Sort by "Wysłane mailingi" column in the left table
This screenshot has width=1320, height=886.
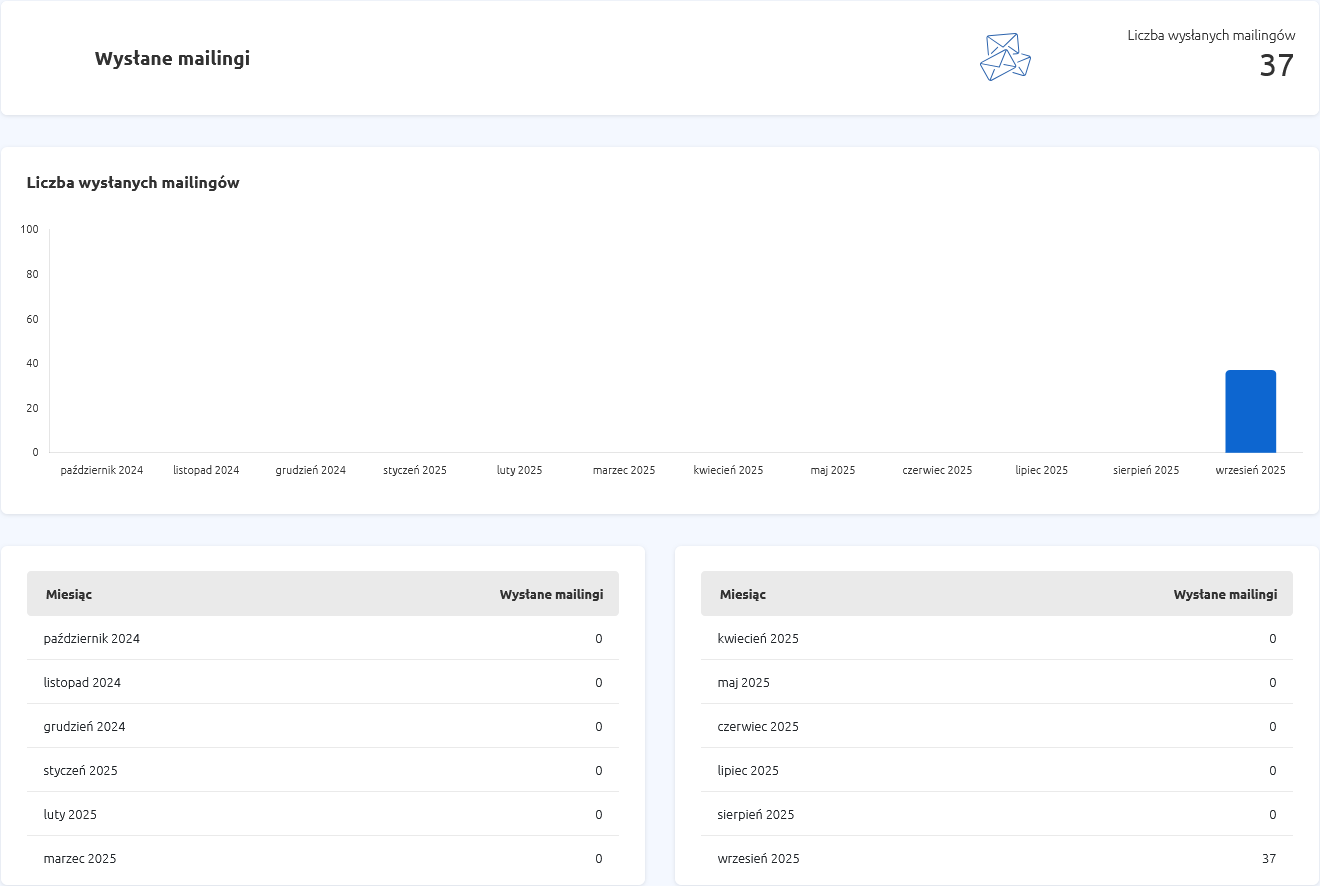[x=551, y=594]
